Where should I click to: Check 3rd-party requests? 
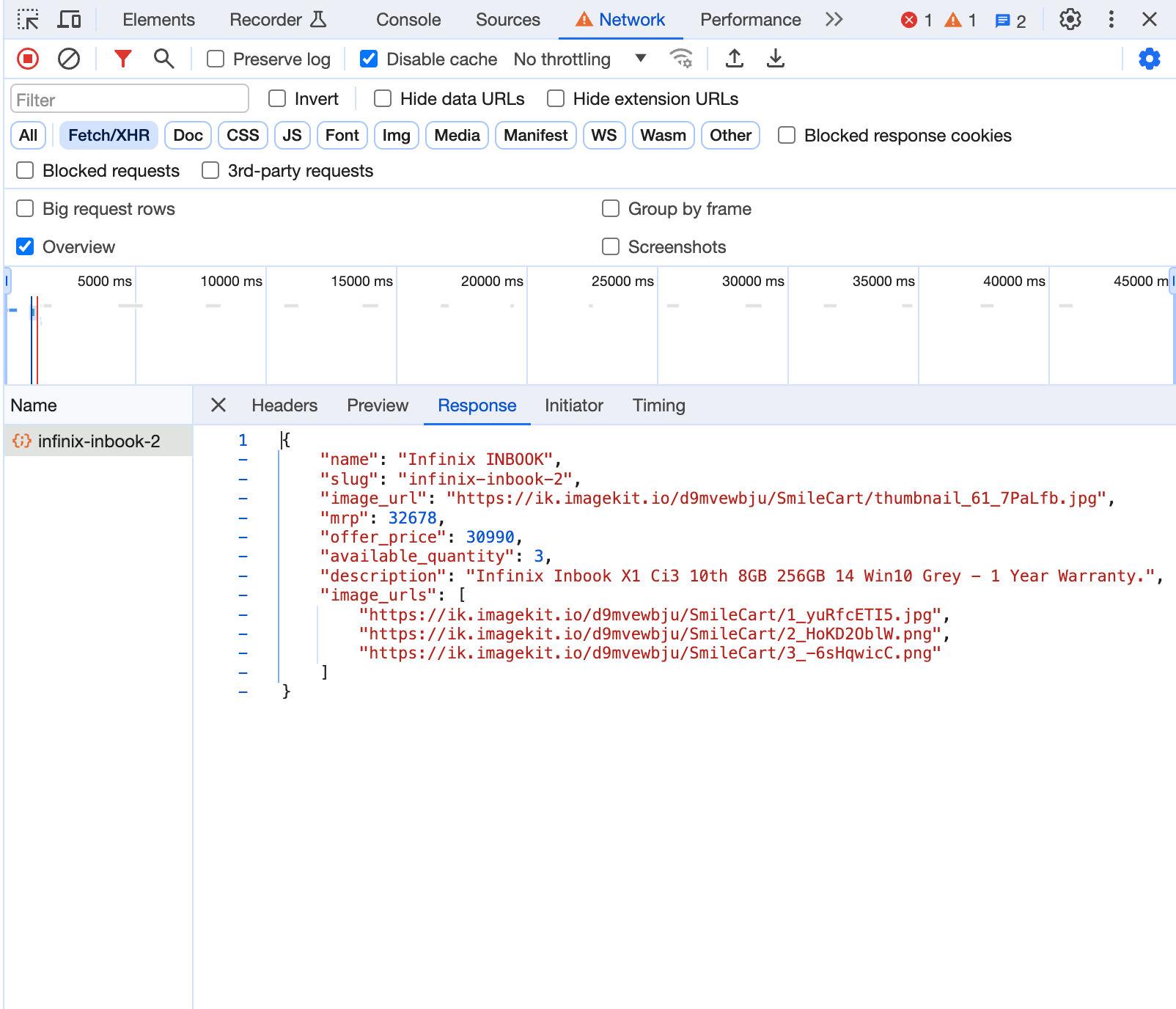tap(210, 170)
